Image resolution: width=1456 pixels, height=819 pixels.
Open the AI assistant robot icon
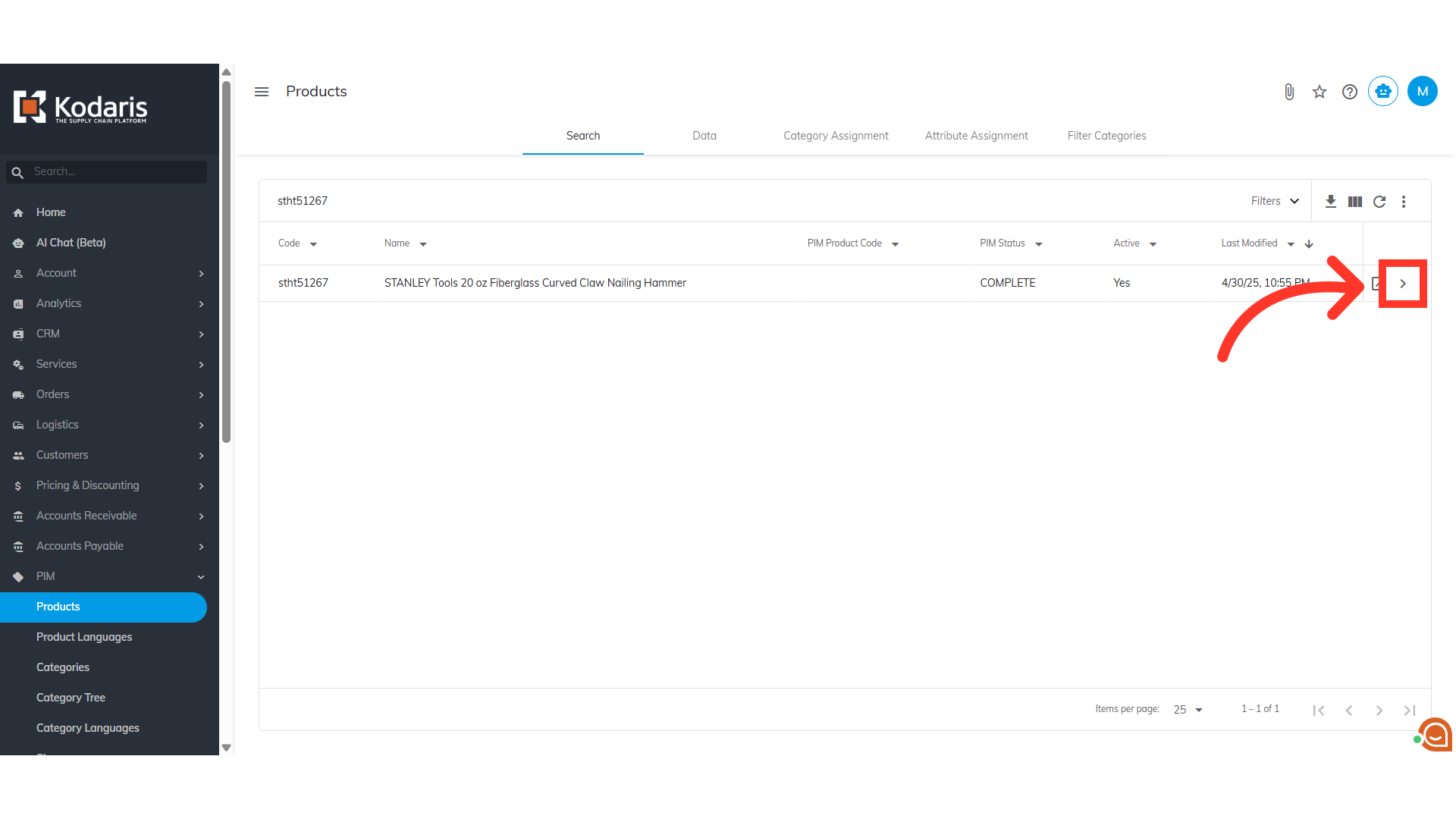pos(1383,92)
